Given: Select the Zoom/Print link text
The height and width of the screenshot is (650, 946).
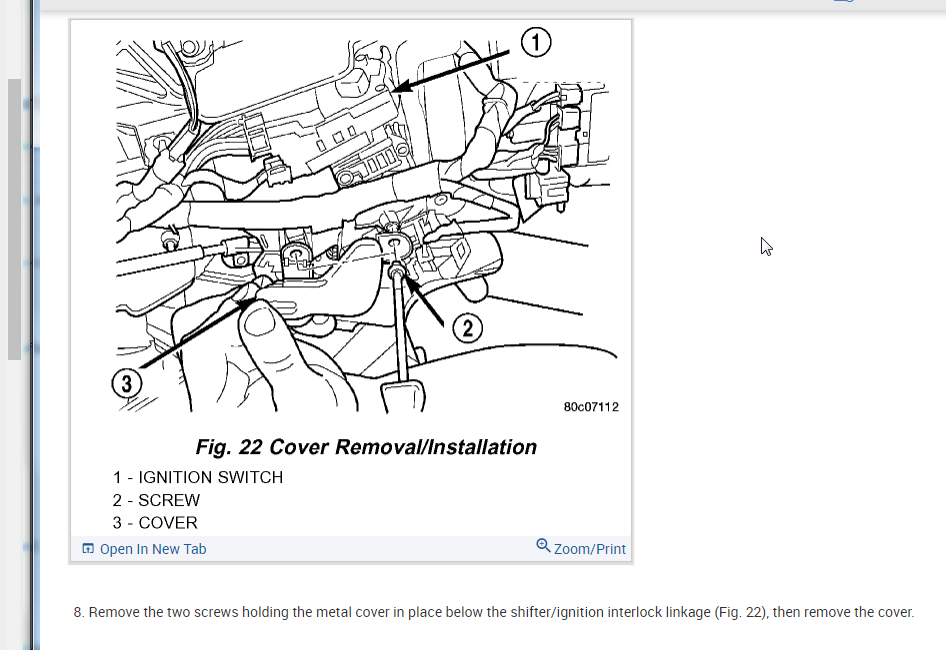Looking at the screenshot, I should pos(590,549).
